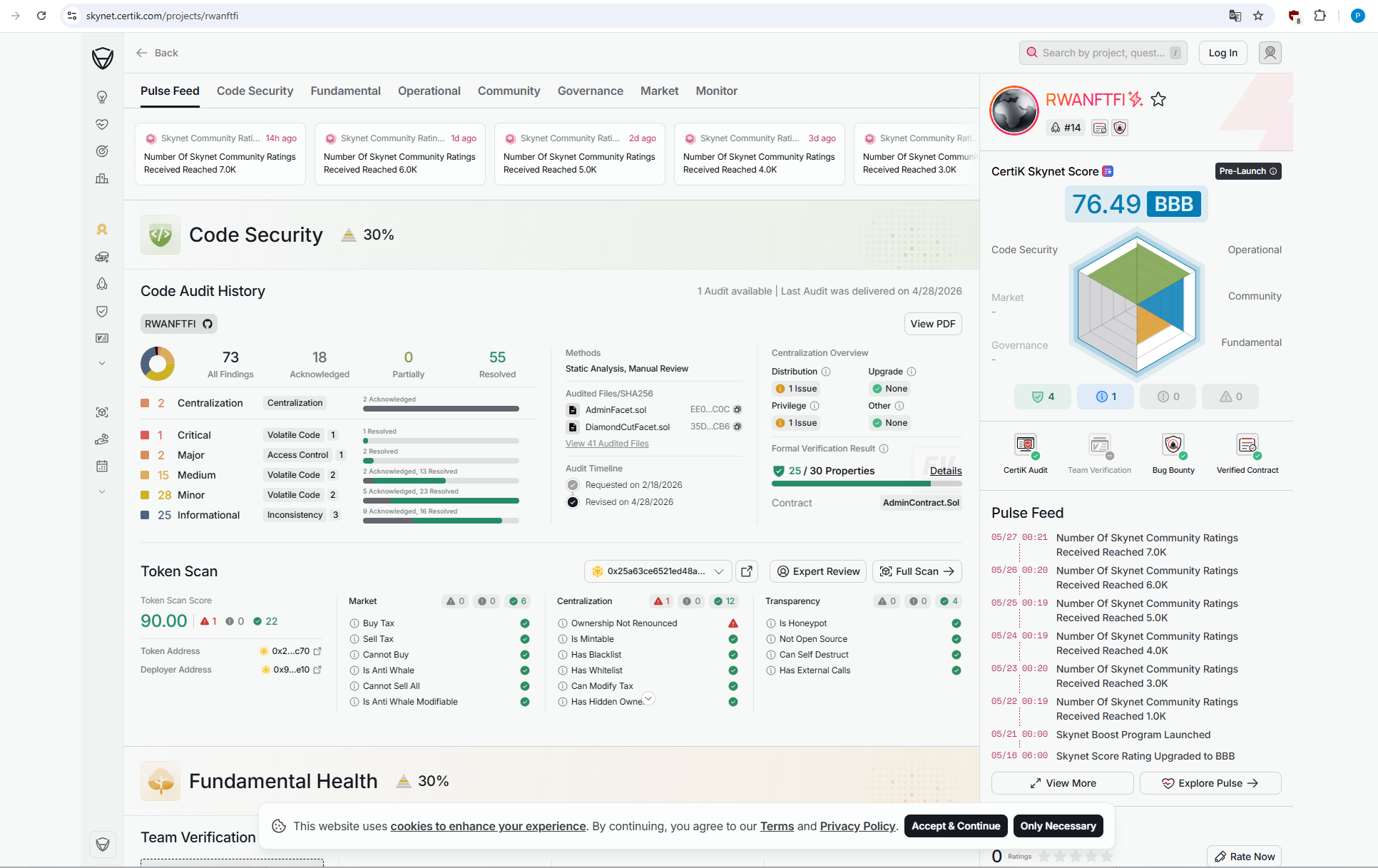The image size is (1378, 868).
Task: Click the CertiK Skynet Score info icon
Action: pos(1108,171)
